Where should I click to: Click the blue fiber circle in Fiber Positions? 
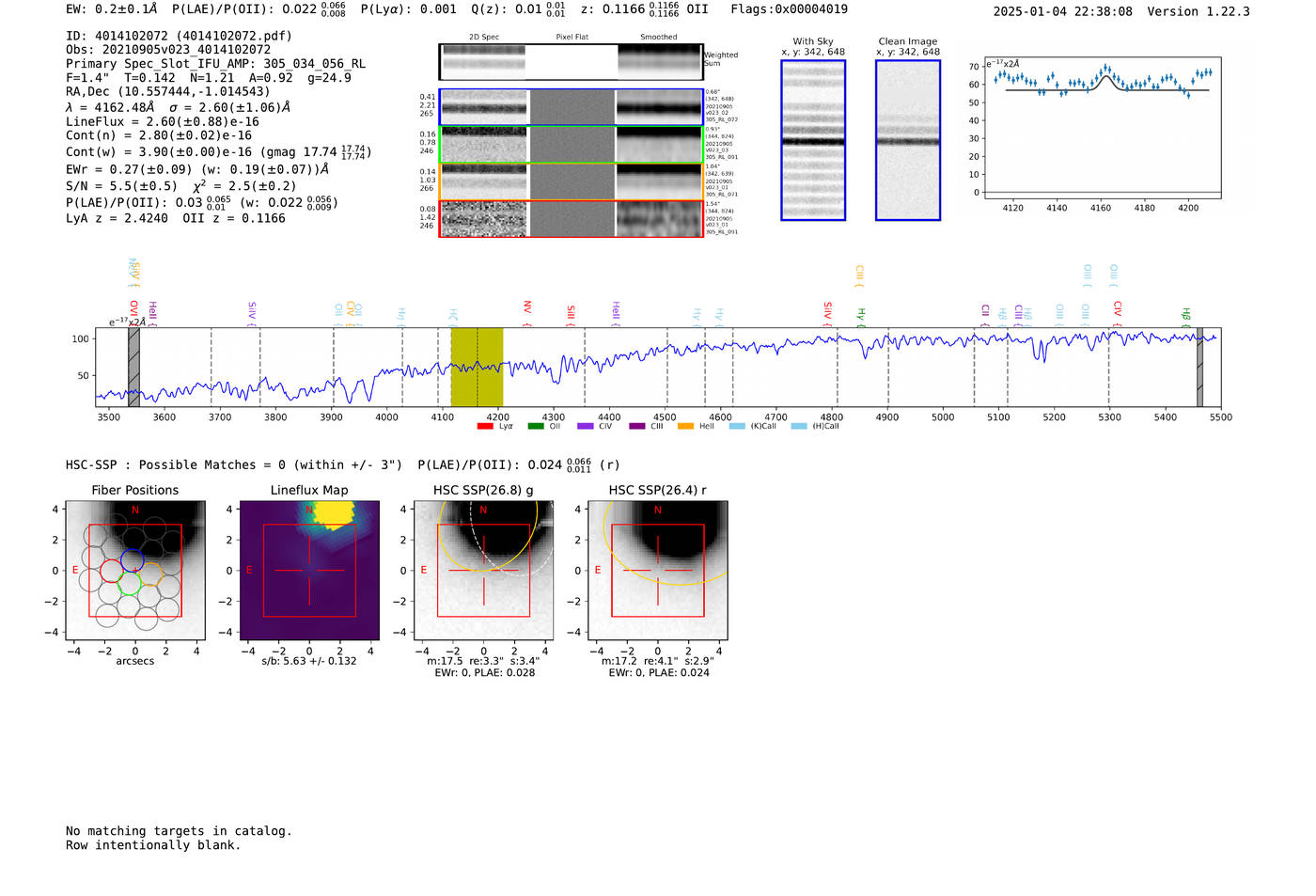tap(133, 559)
